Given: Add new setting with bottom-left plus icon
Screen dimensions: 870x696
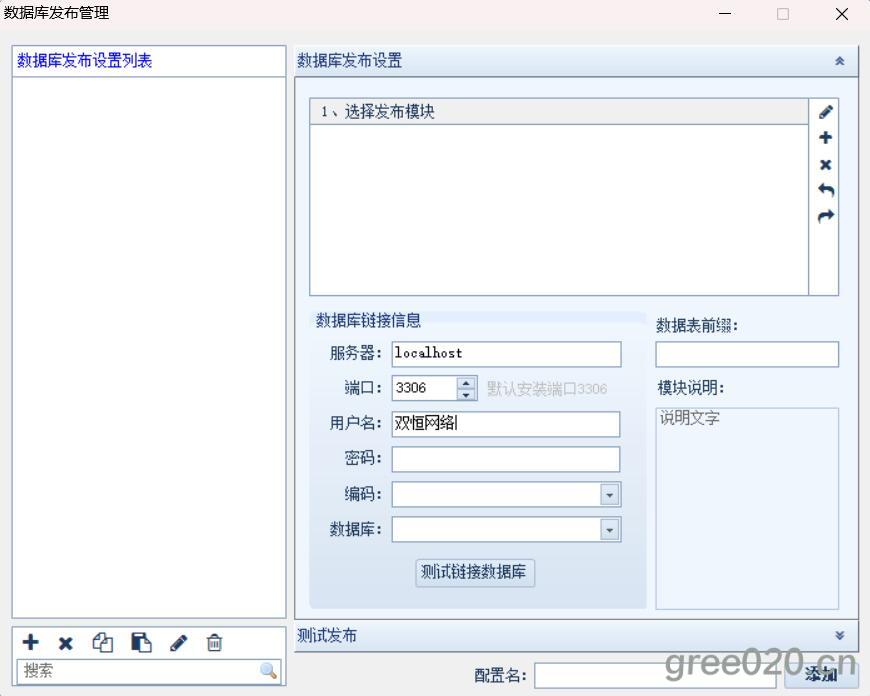Looking at the screenshot, I should pyautogui.click(x=31, y=642).
